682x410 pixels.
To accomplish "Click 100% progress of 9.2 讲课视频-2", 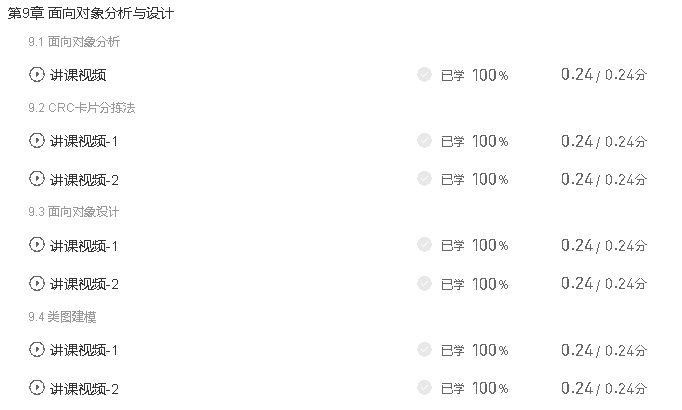I will (x=490, y=179).
